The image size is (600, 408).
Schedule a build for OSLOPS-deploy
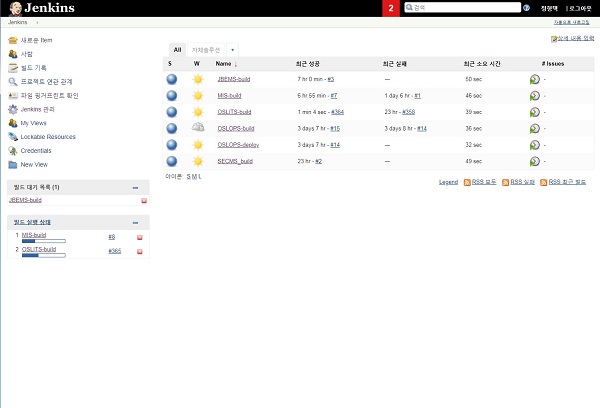[x=535, y=145]
